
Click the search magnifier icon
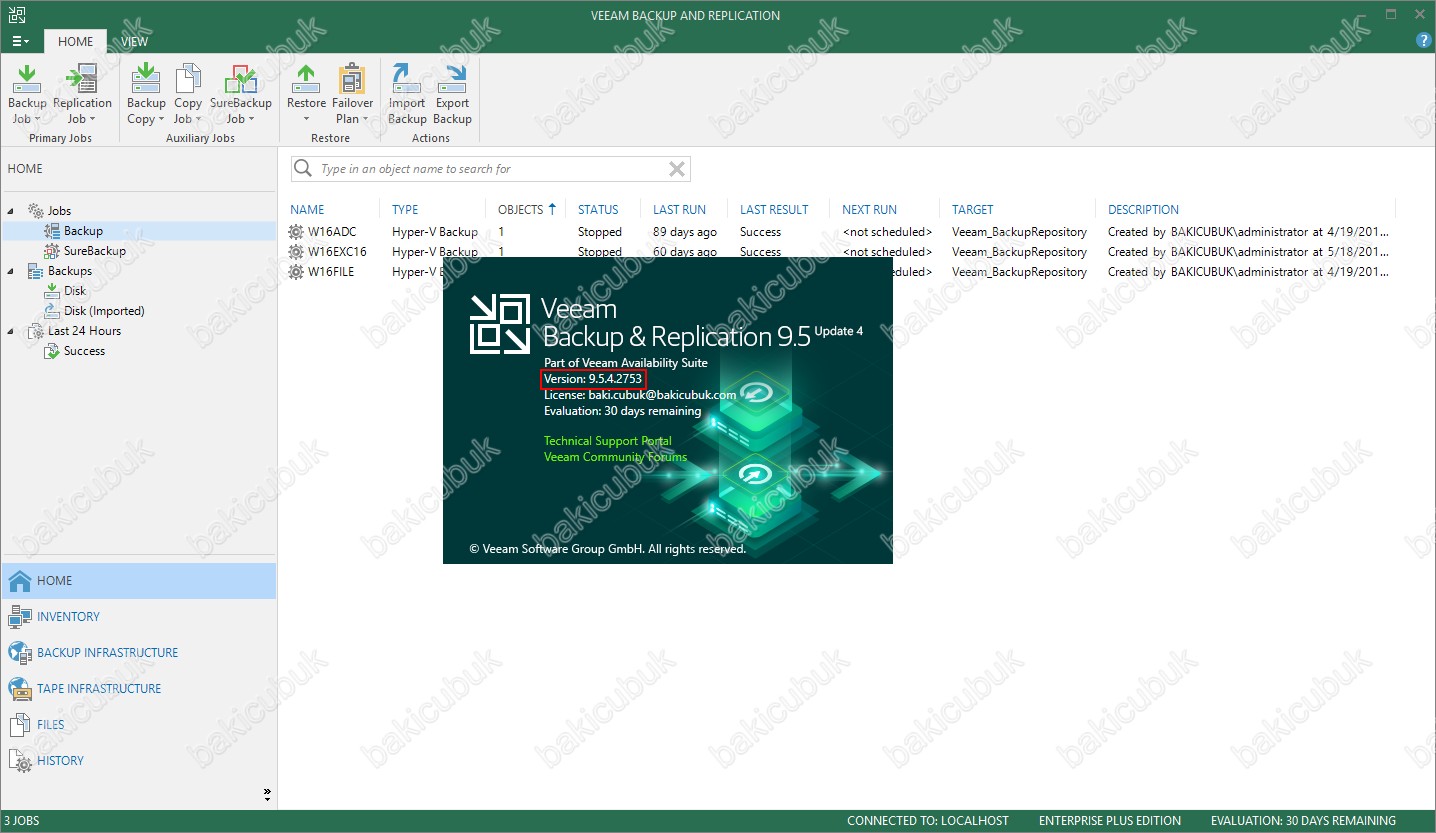click(x=303, y=169)
